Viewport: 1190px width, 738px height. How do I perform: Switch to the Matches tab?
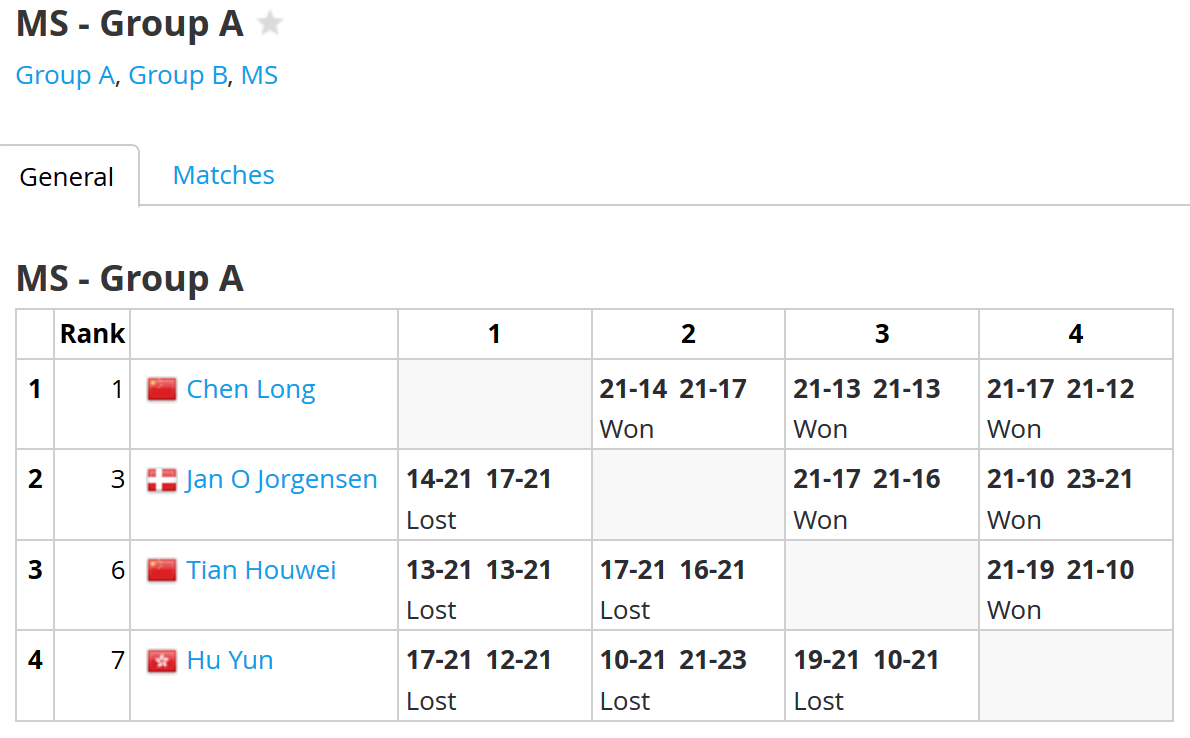(x=224, y=175)
